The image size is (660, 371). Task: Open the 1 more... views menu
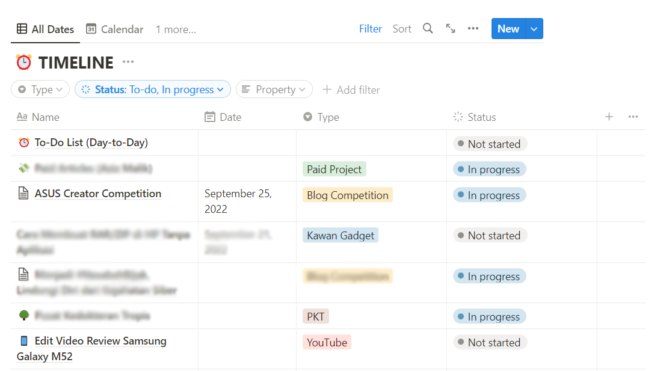point(176,29)
